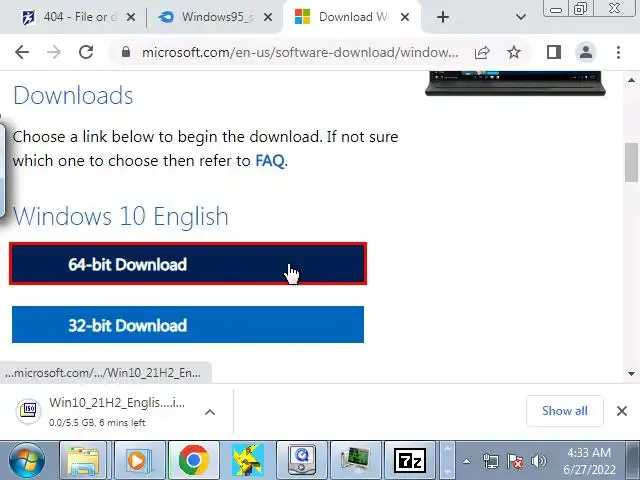
Task: Open the tab search dropdown chevron
Action: (x=520, y=17)
